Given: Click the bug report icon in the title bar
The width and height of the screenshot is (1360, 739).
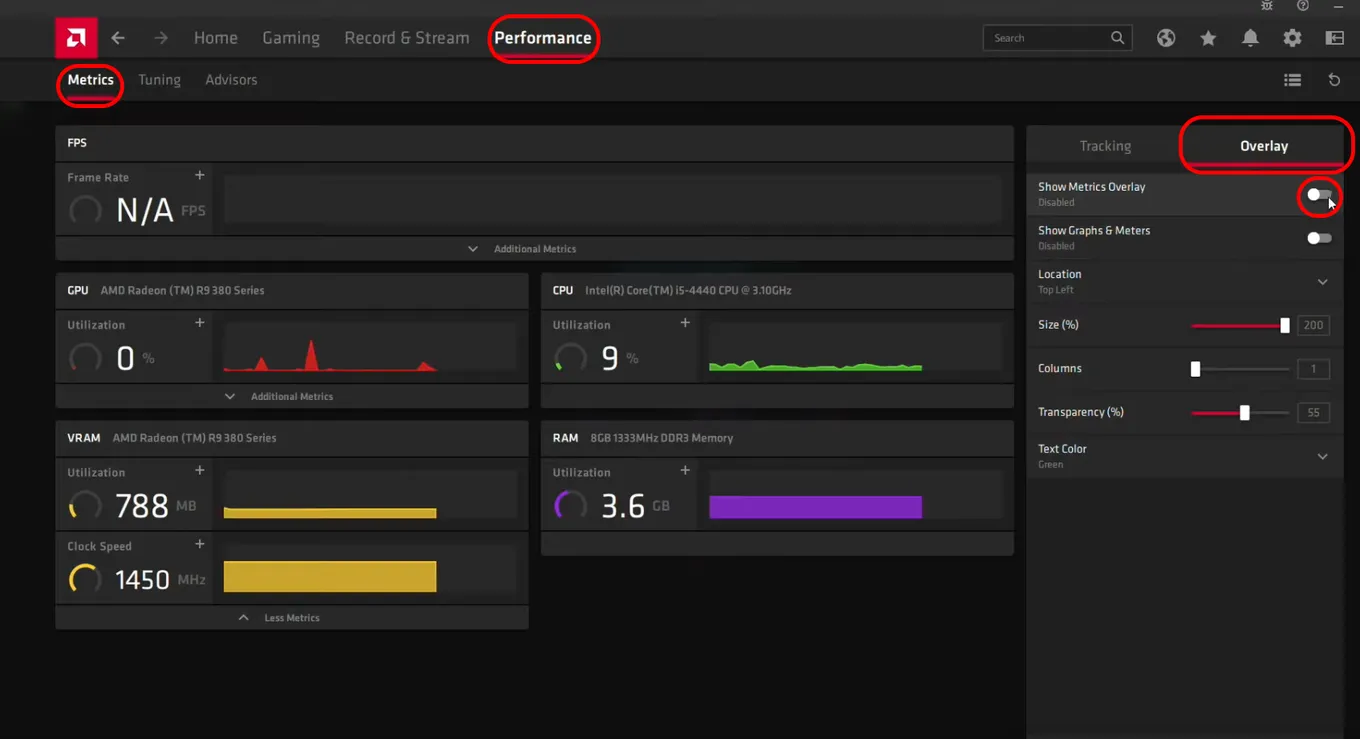Looking at the screenshot, I should pos(1267,6).
